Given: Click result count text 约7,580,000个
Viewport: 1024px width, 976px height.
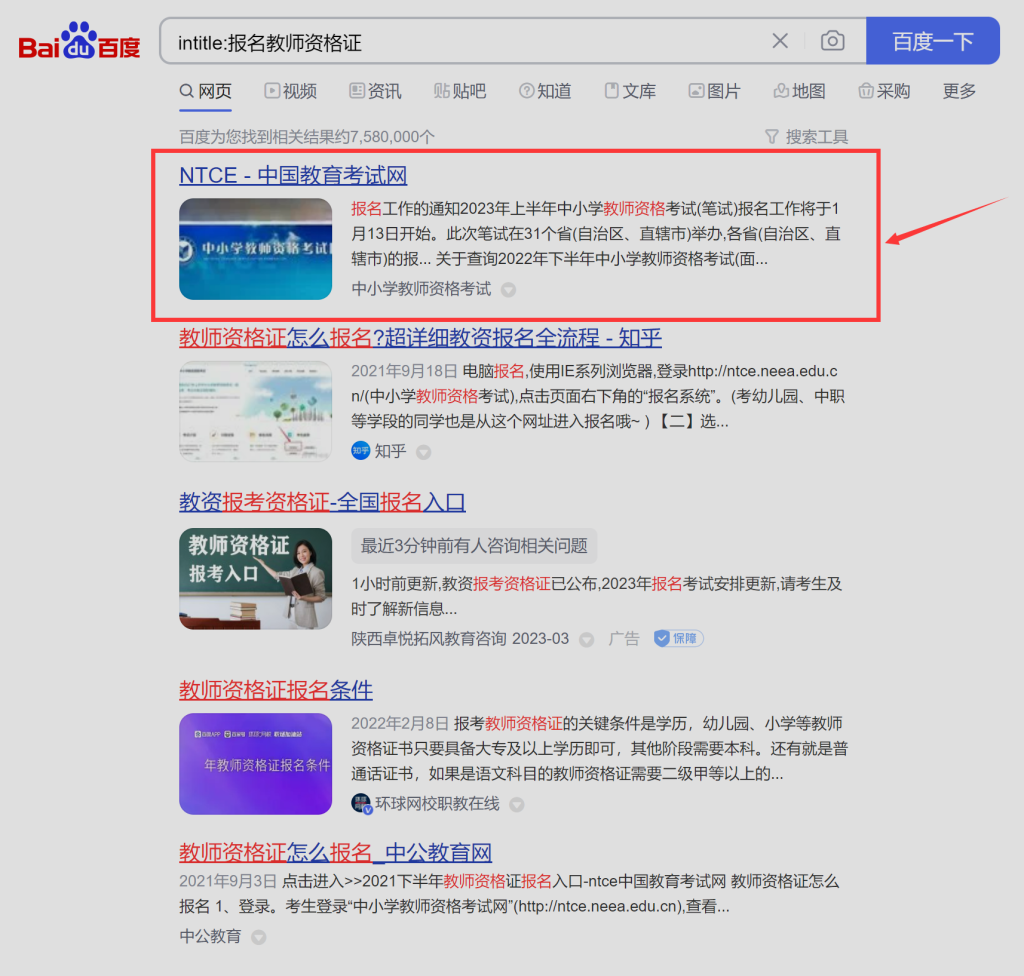Looking at the screenshot, I should (385, 137).
